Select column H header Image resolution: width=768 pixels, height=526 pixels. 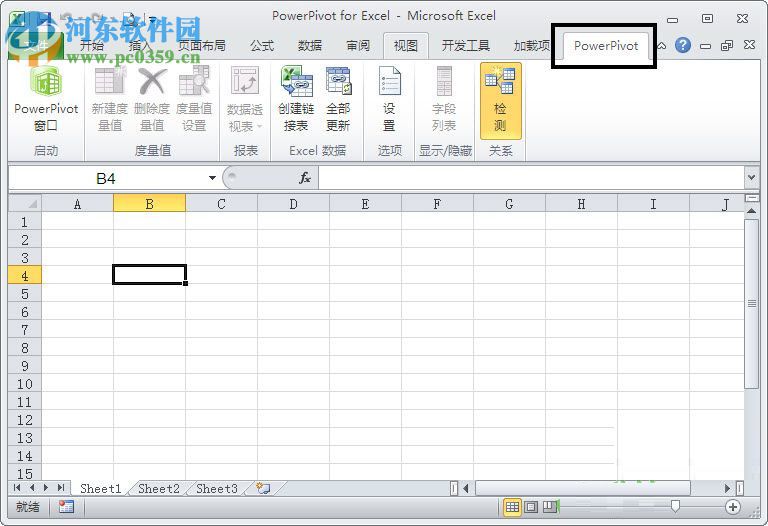pyautogui.click(x=581, y=204)
